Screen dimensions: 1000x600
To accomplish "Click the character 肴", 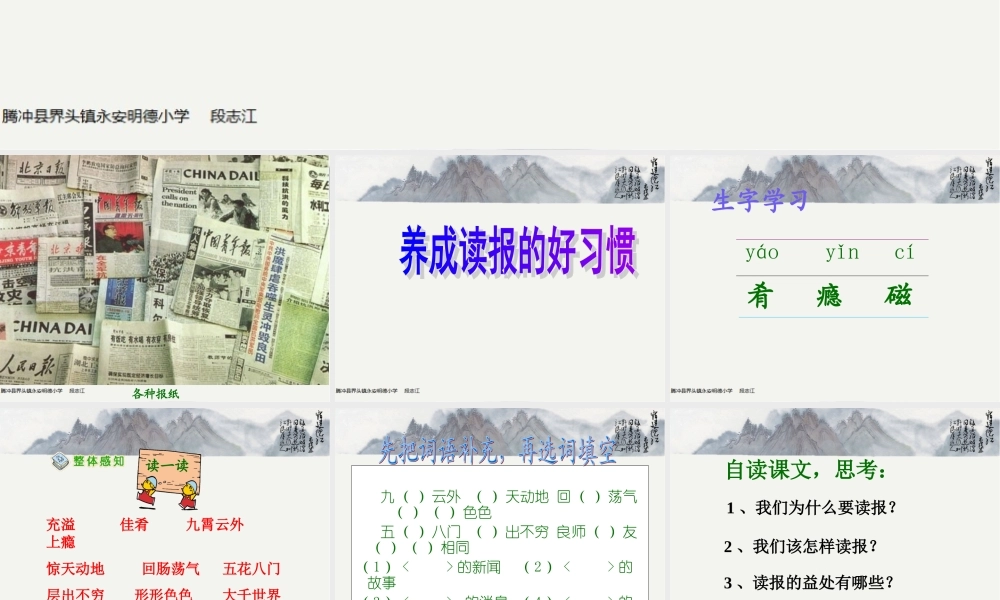I will point(760,296).
